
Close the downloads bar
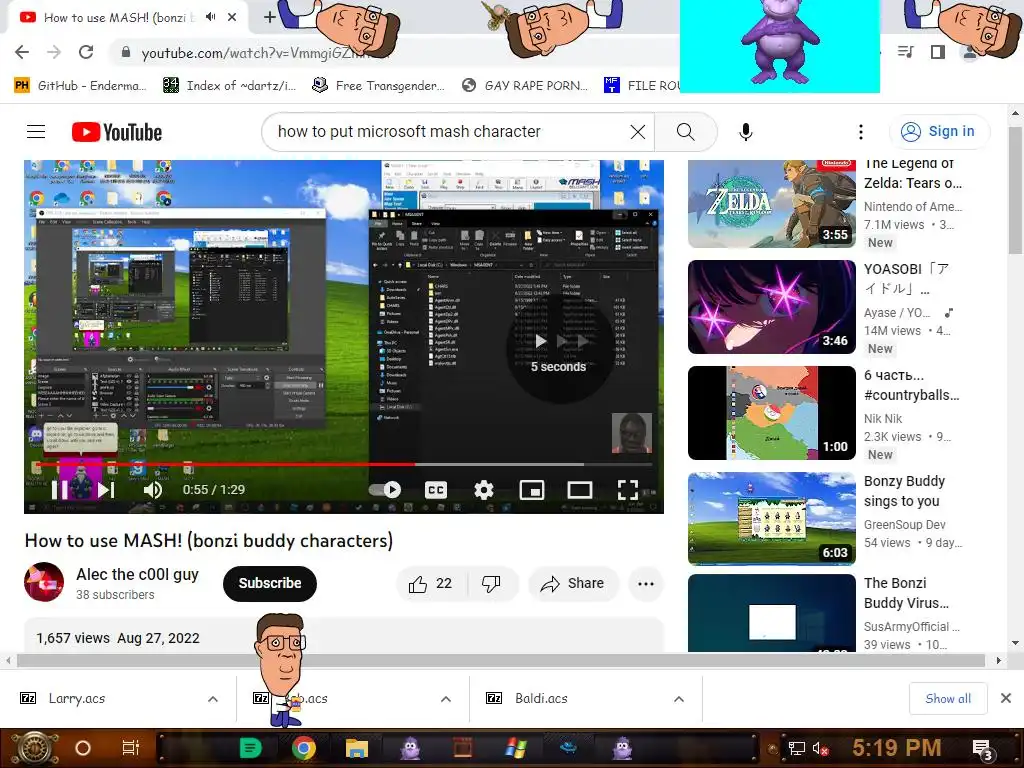(x=1006, y=698)
